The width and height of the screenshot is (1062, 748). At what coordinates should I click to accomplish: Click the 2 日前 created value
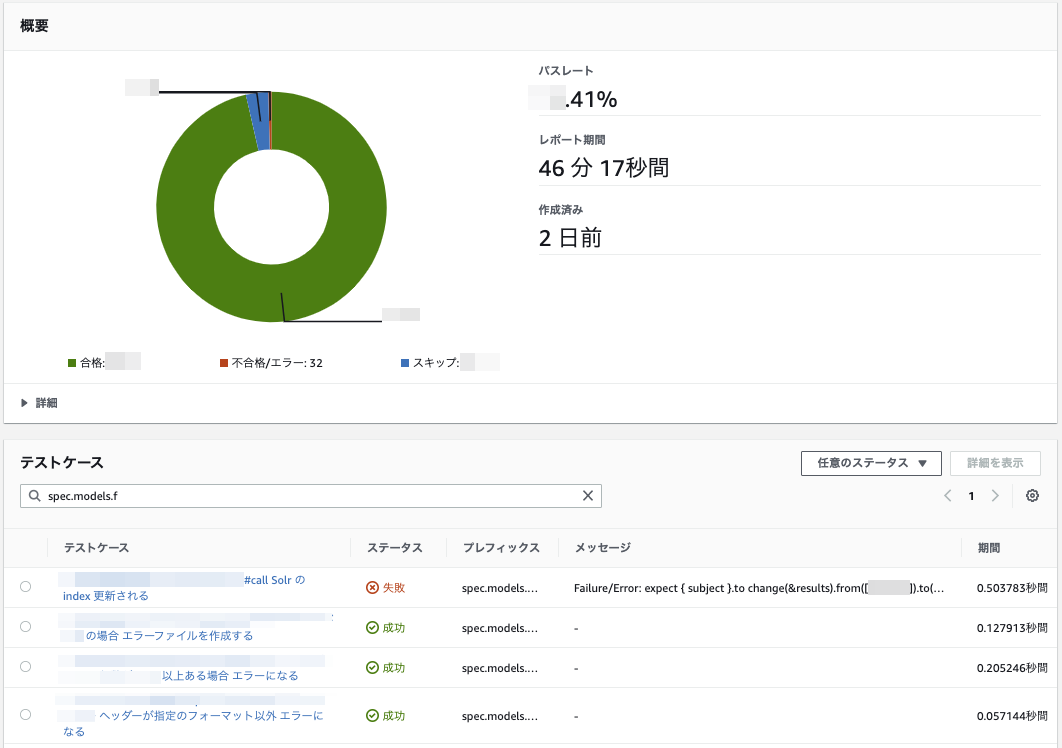[570, 238]
